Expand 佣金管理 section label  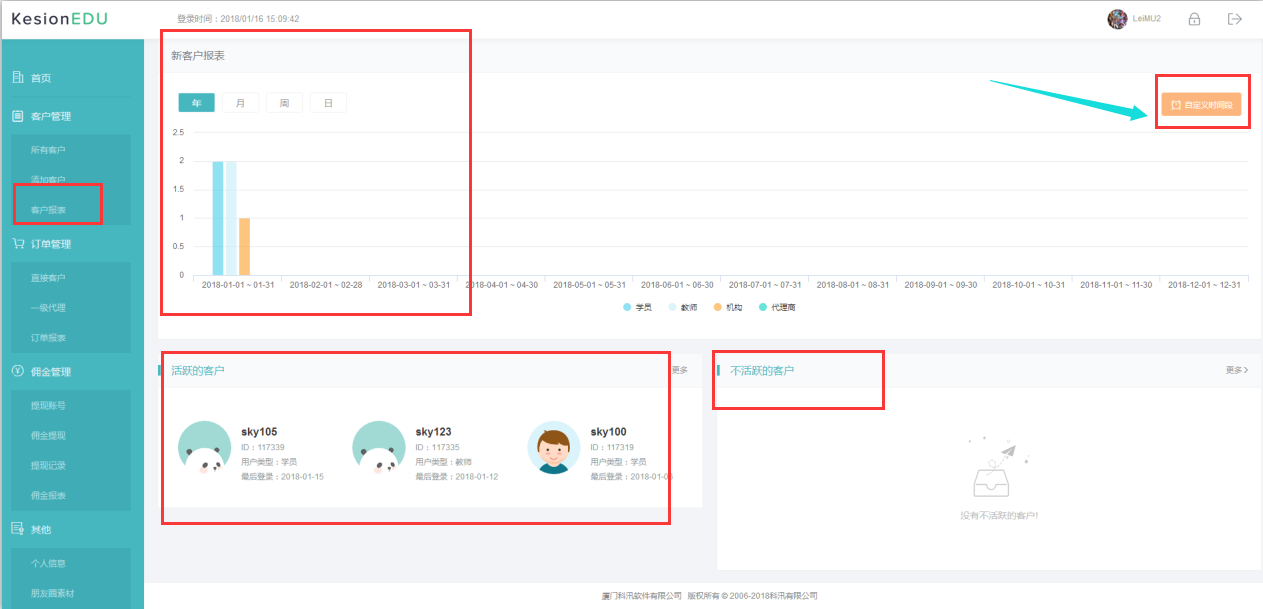[51, 372]
